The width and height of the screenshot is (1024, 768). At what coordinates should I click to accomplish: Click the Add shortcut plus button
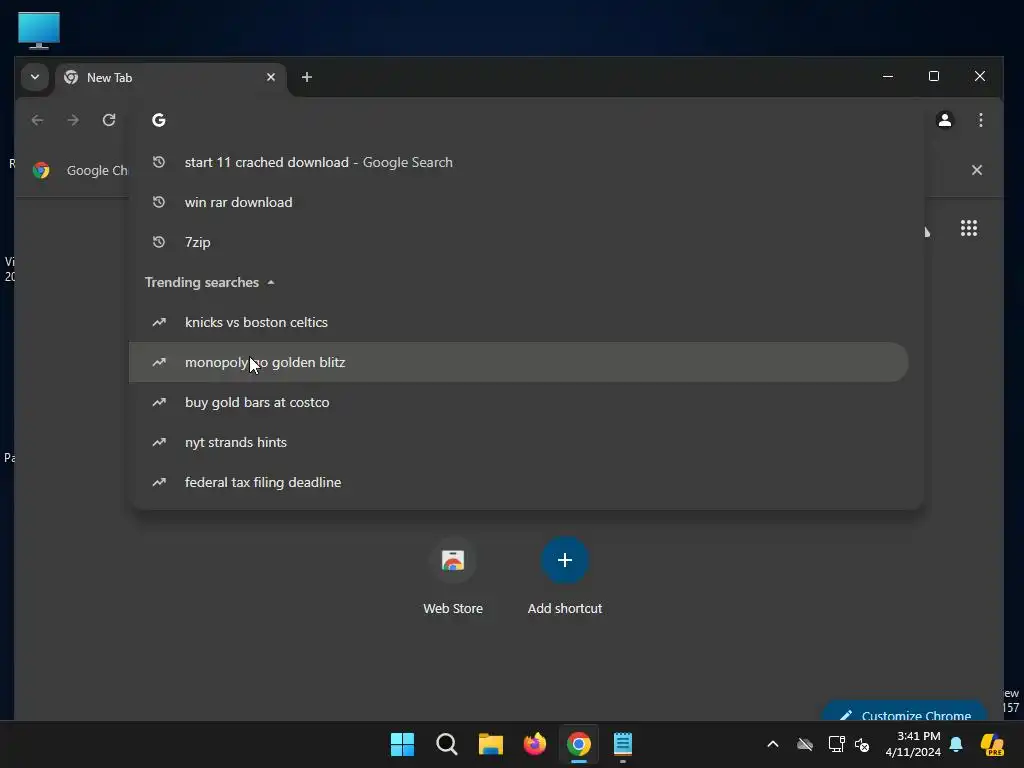(565, 560)
